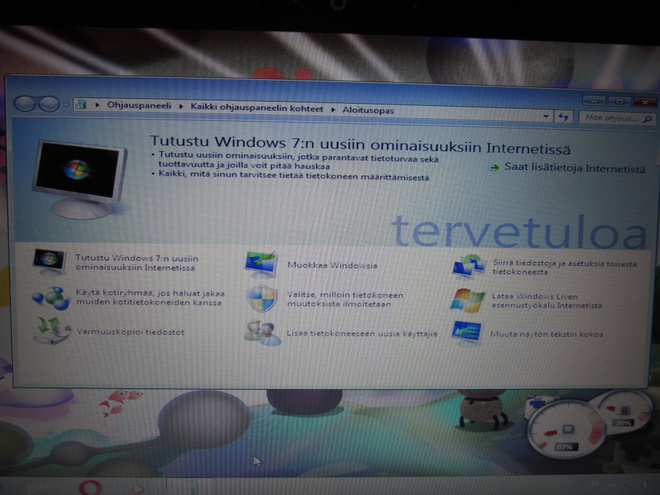Click the back navigation button
Viewport: 660px width, 495px height.
[24, 103]
